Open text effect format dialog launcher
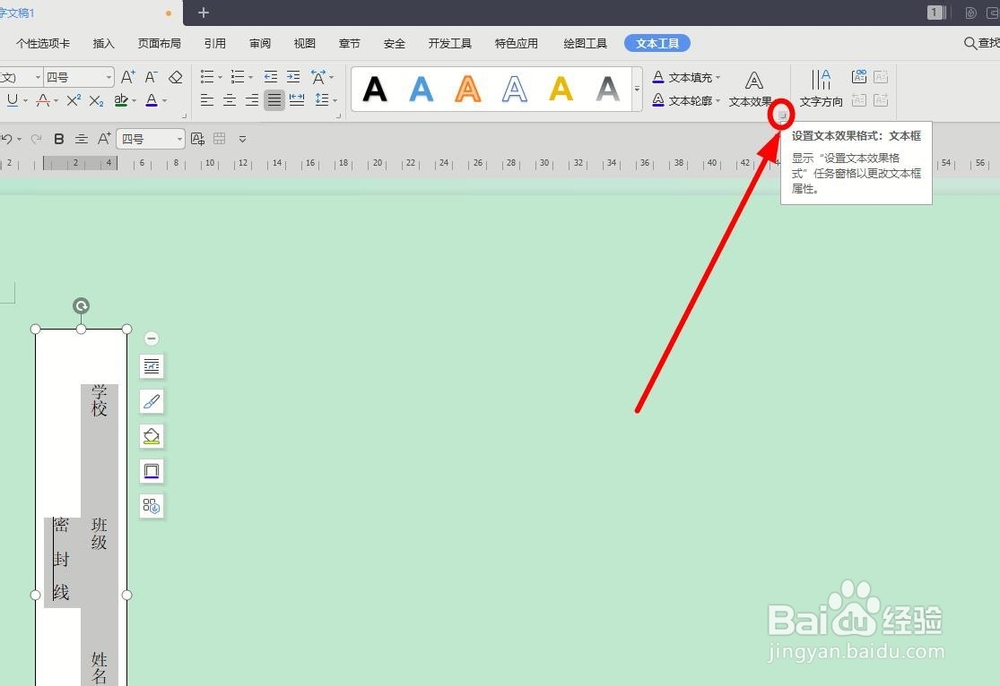This screenshot has width=1000, height=686. pyautogui.click(x=783, y=115)
